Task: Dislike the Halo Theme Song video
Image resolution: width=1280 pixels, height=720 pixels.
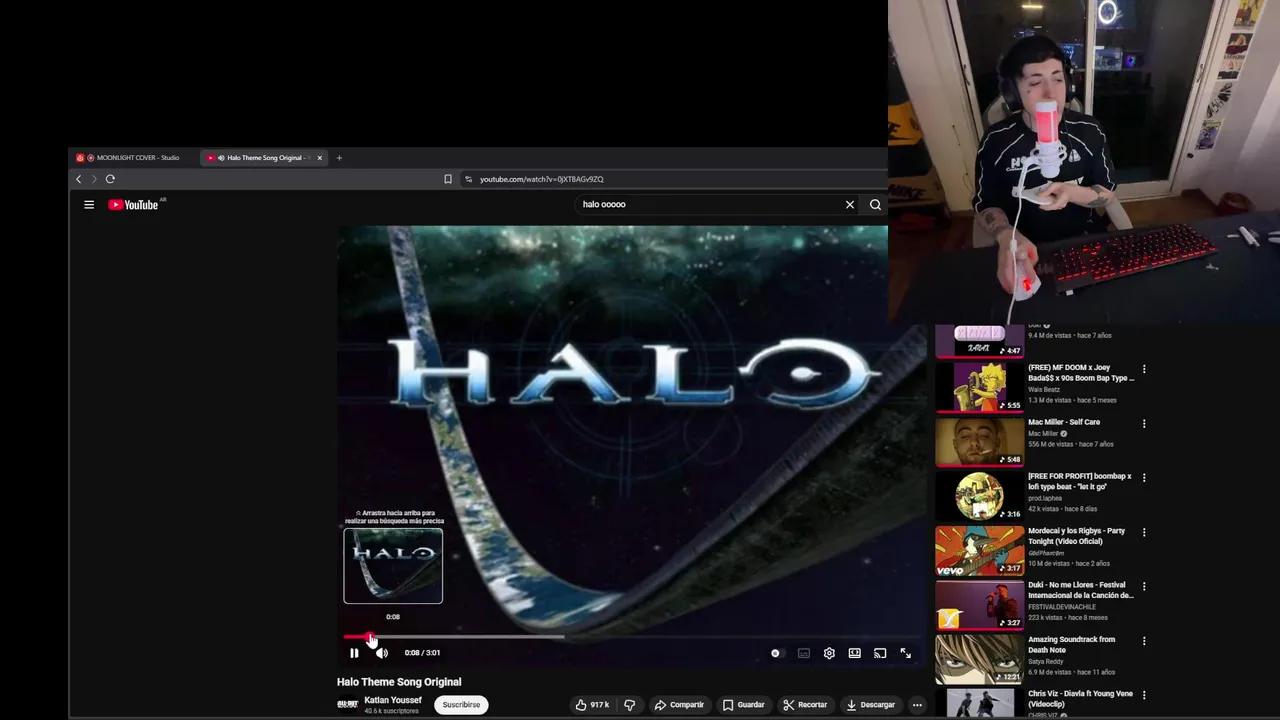Action: click(x=629, y=705)
